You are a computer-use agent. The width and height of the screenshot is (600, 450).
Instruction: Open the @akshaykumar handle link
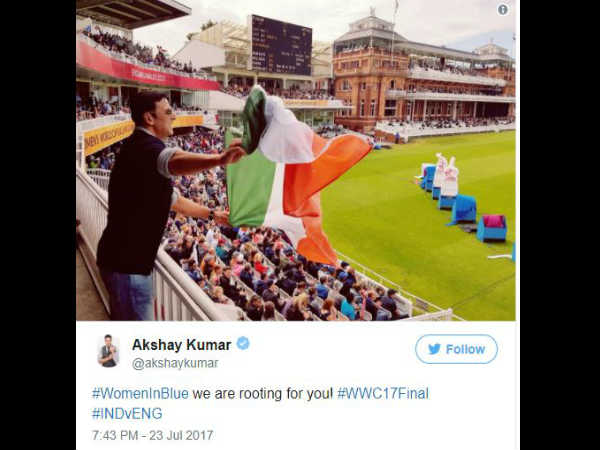coord(175,363)
